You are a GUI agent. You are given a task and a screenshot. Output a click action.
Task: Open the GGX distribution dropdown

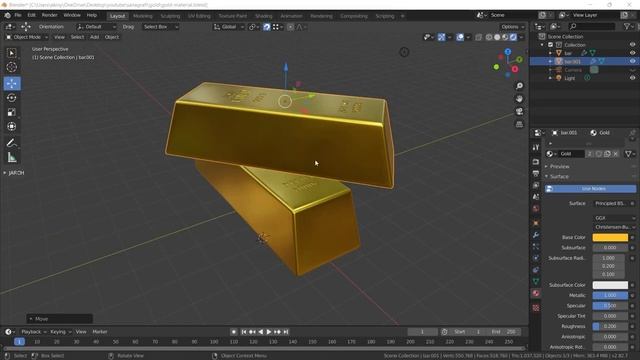[x=614, y=218]
